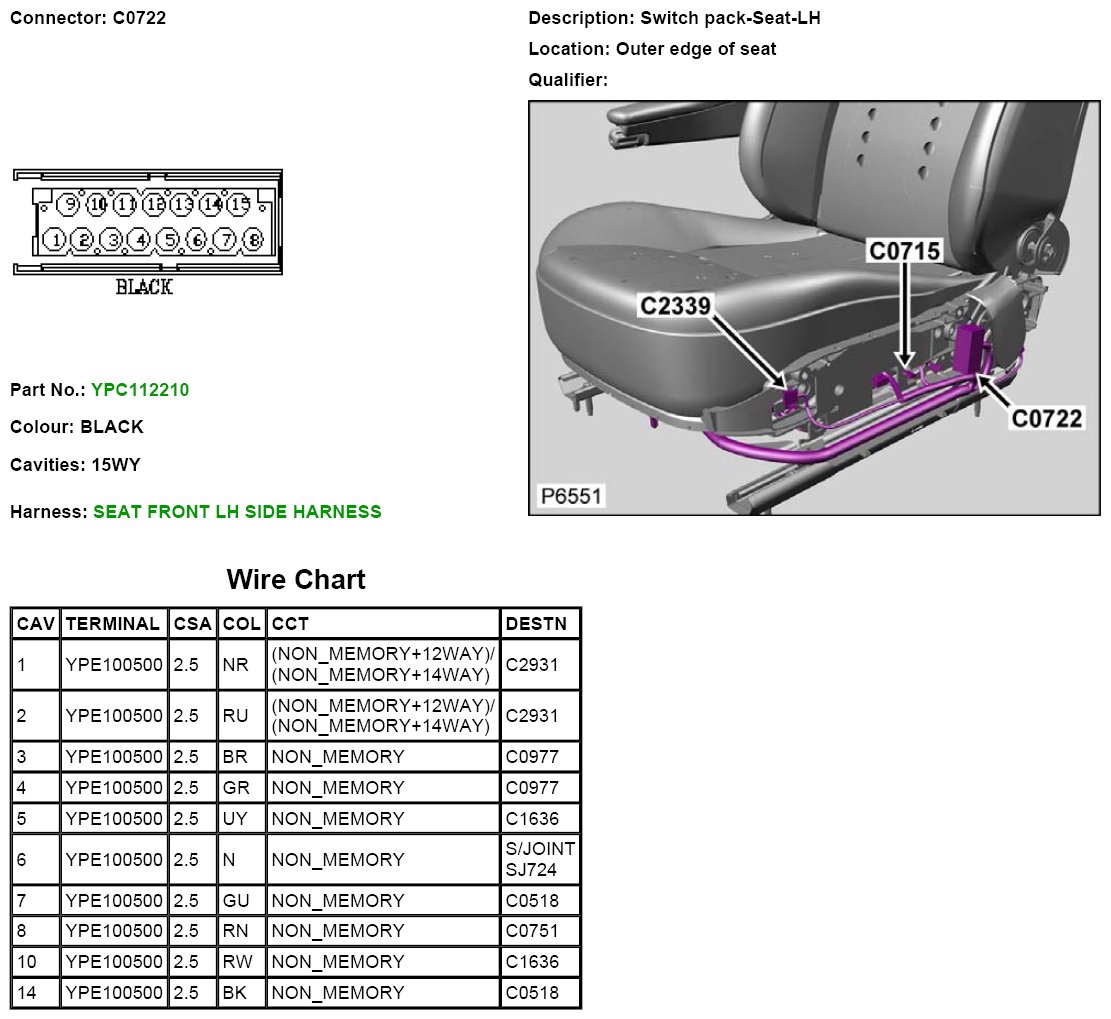Click the cavity 14 cell in the CAV column
This screenshot has width=1111, height=1019.
pos(36,993)
